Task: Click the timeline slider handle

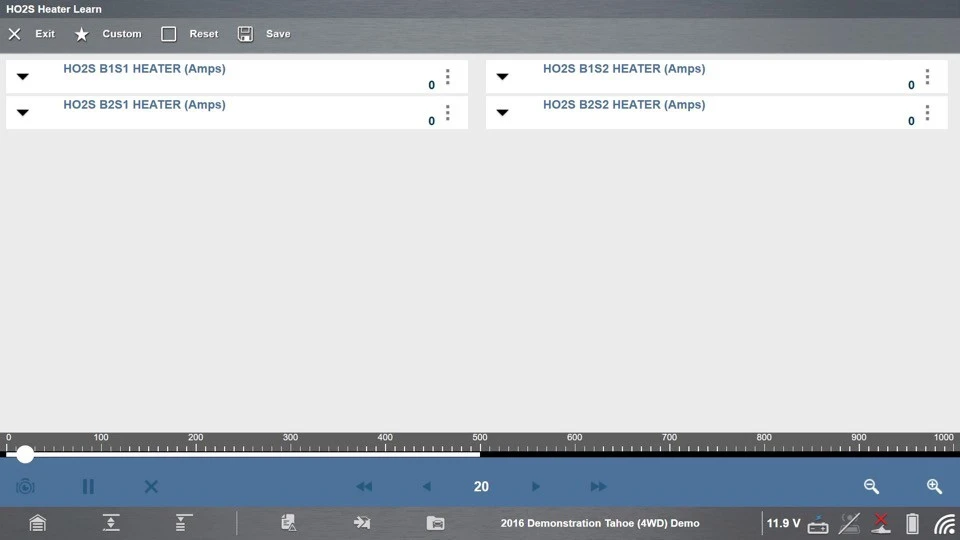Action: [x=25, y=454]
